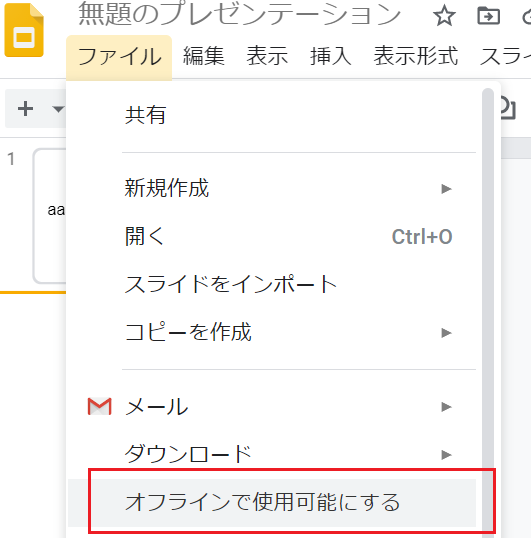The height and width of the screenshot is (538, 531).
Task: Choose 開く from the menu
Action: click(272, 236)
